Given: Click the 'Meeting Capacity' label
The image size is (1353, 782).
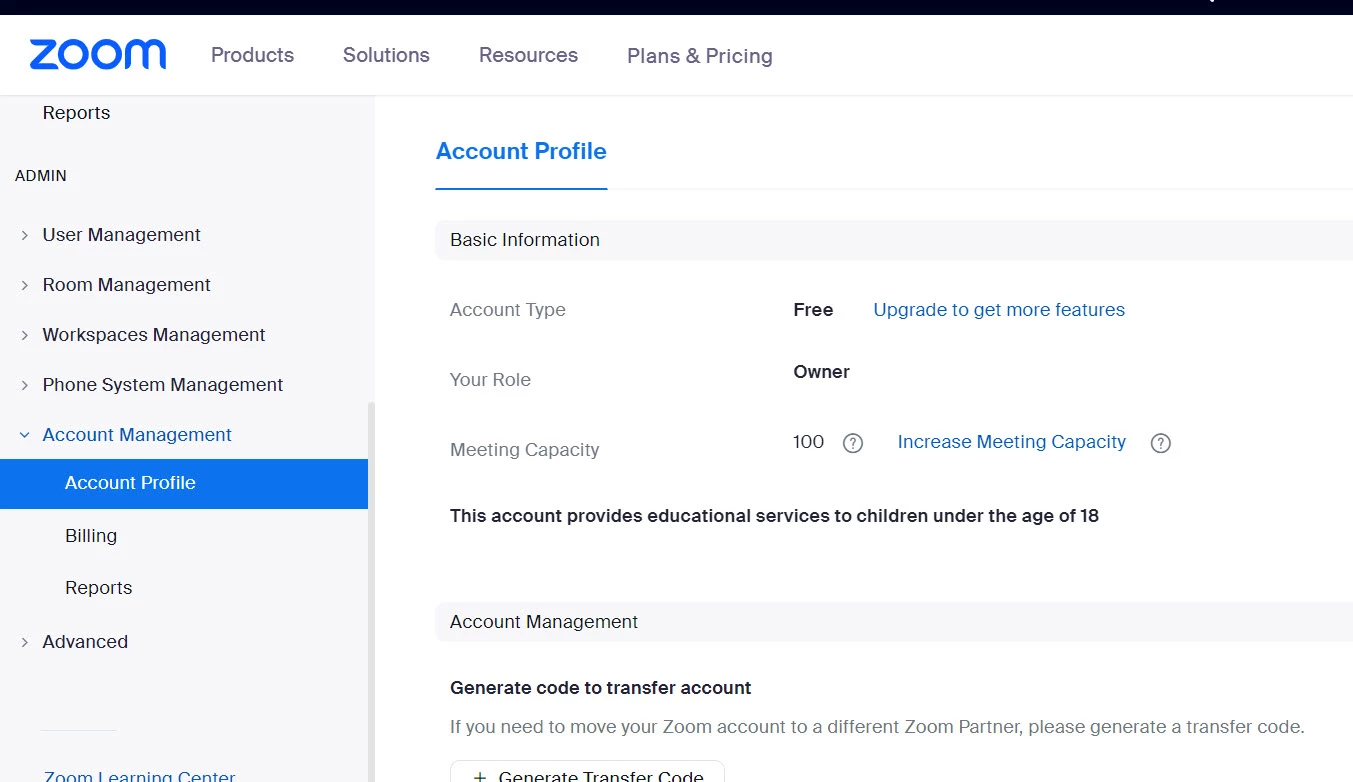Looking at the screenshot, I should pos(525,450).
